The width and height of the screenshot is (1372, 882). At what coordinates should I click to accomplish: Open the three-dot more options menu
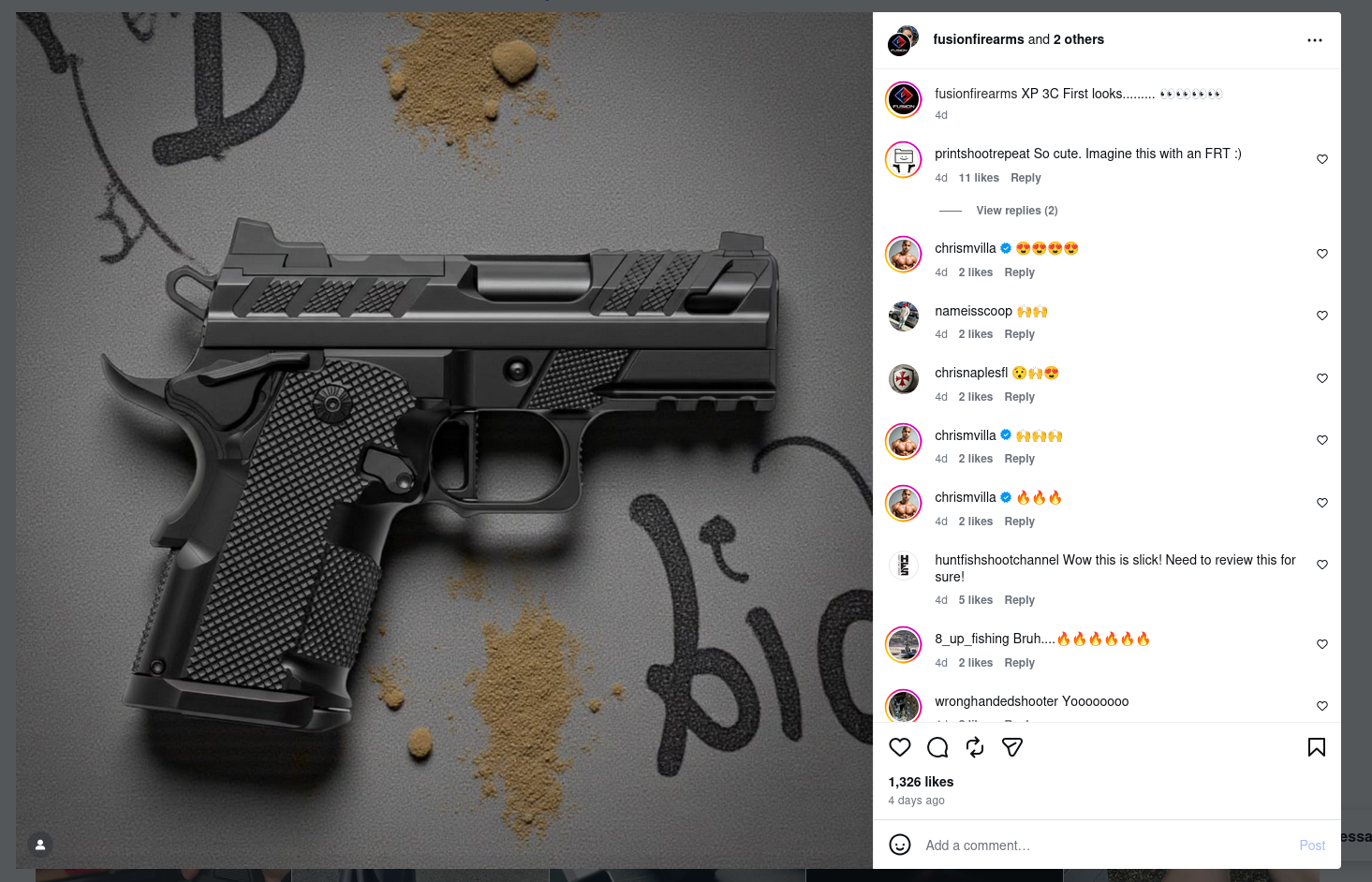tap(1314, 40)
